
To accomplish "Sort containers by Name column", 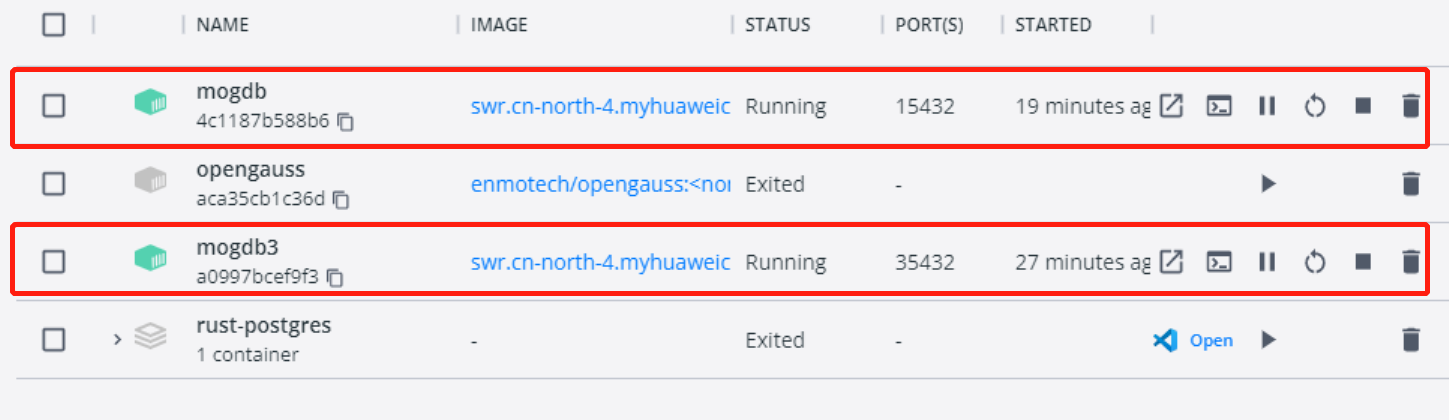I will tap(223, 25).
